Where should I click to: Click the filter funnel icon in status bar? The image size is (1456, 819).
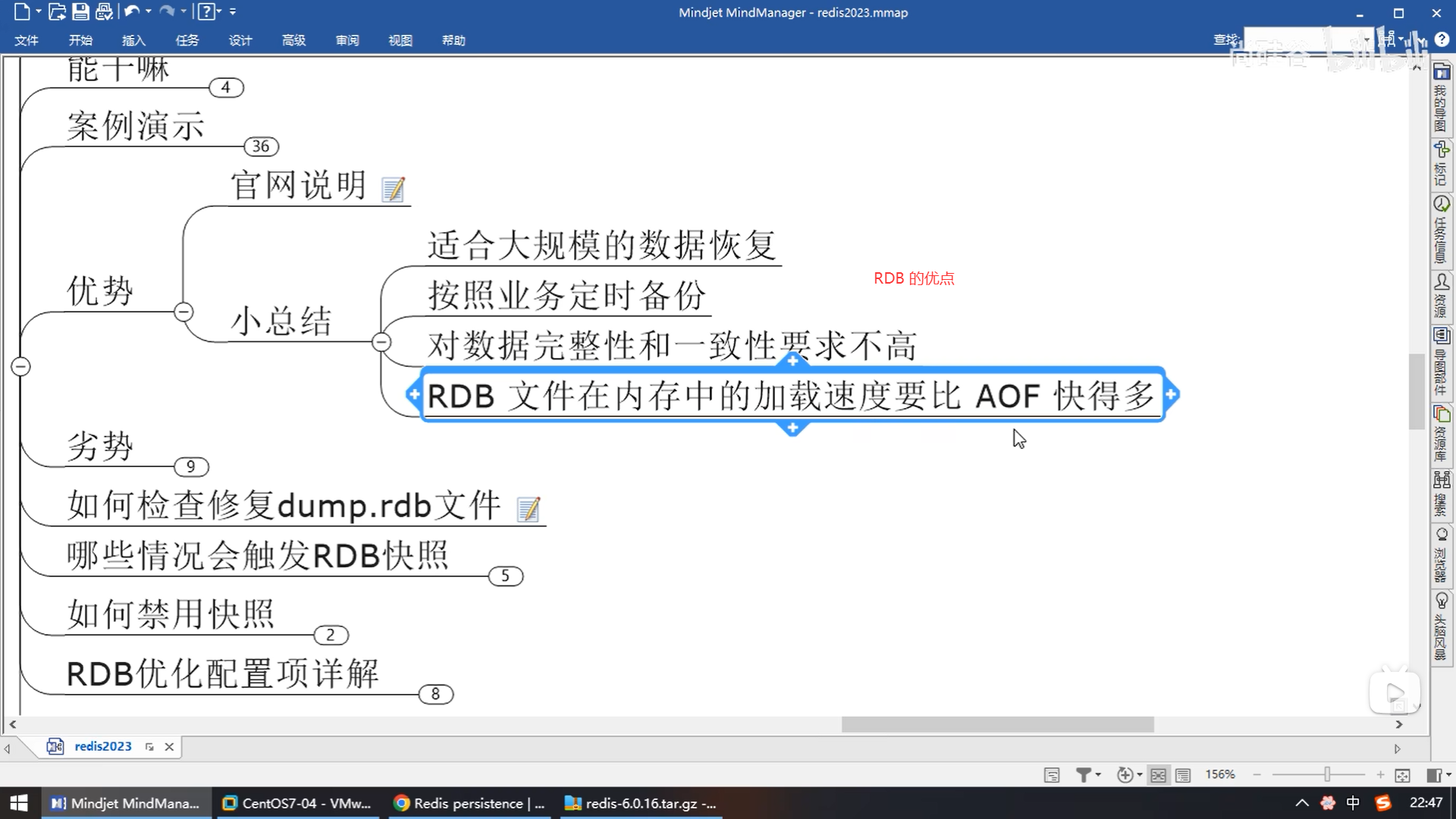click(1084, 774)
